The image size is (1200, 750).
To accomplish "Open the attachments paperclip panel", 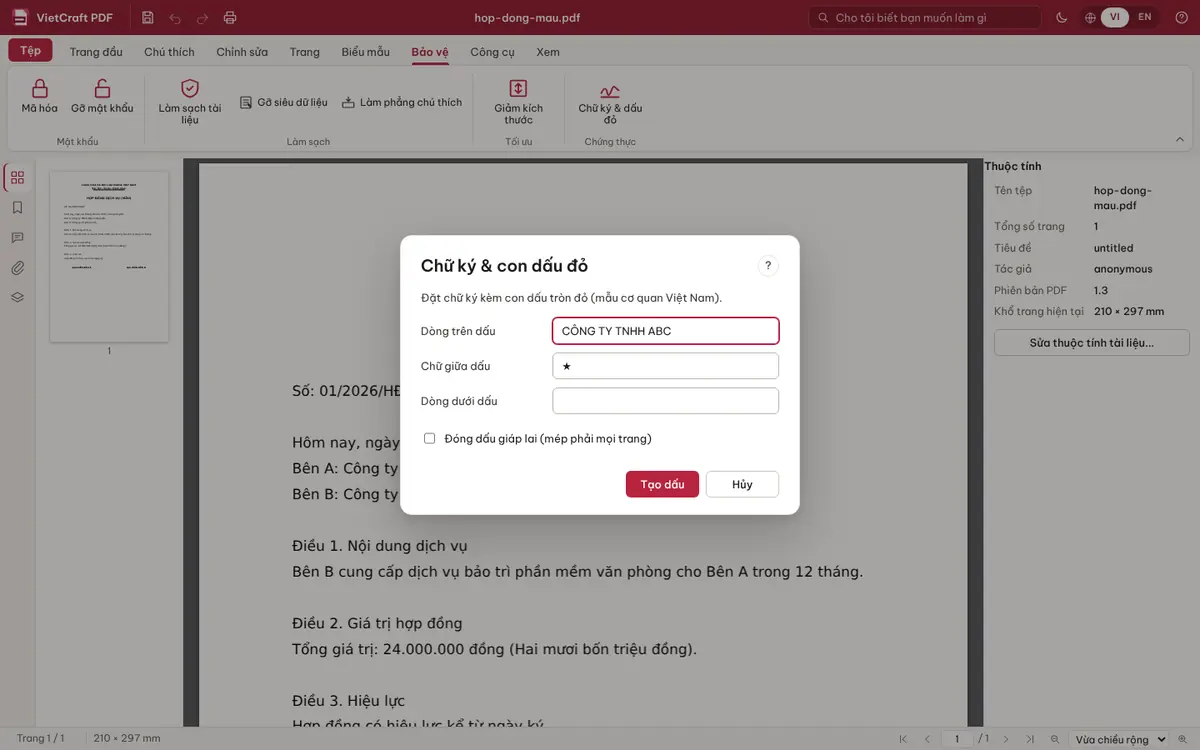I will [17, 268].
